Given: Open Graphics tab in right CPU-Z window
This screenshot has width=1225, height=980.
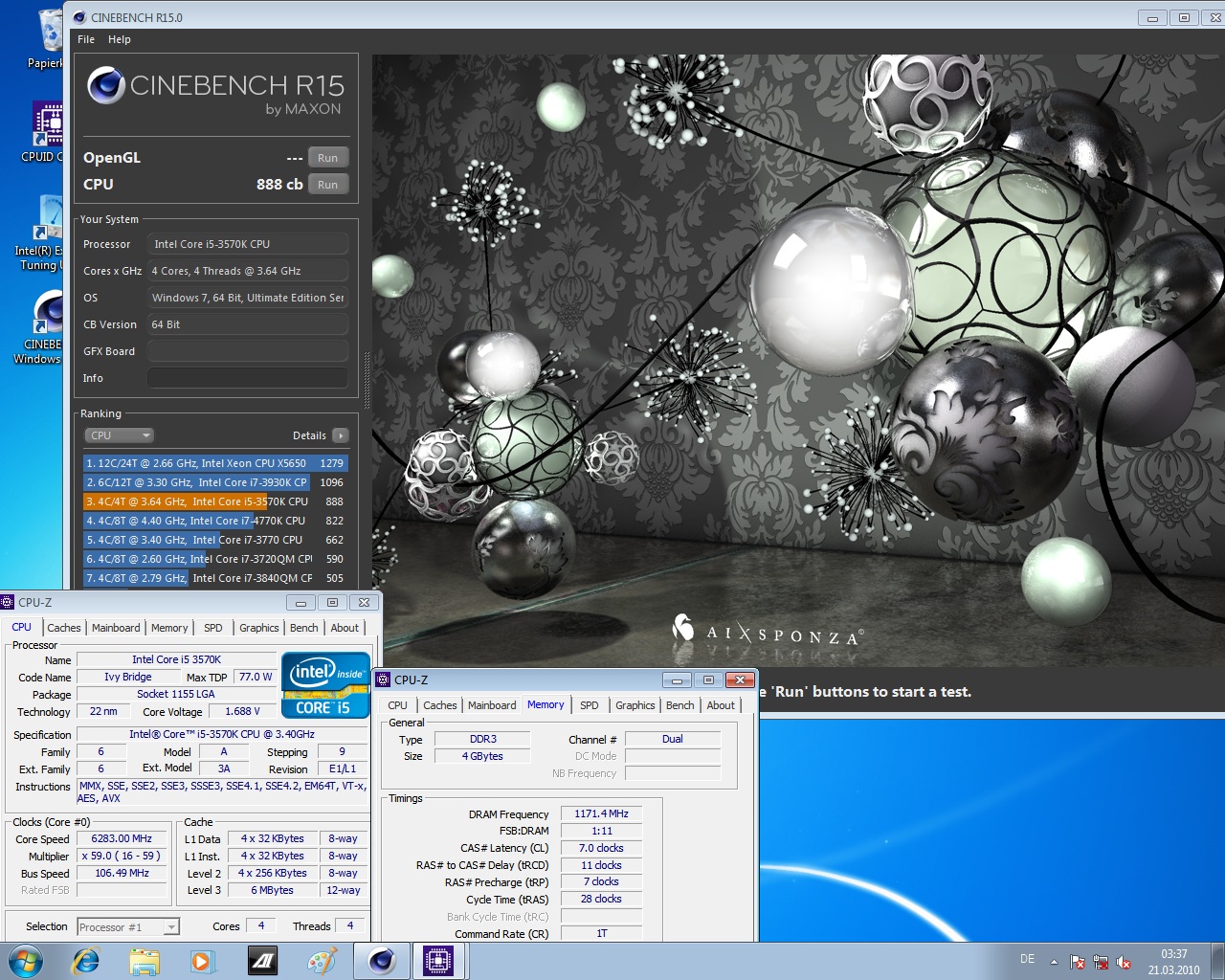Looking at the screenshot, I should (x=635, y=705).
